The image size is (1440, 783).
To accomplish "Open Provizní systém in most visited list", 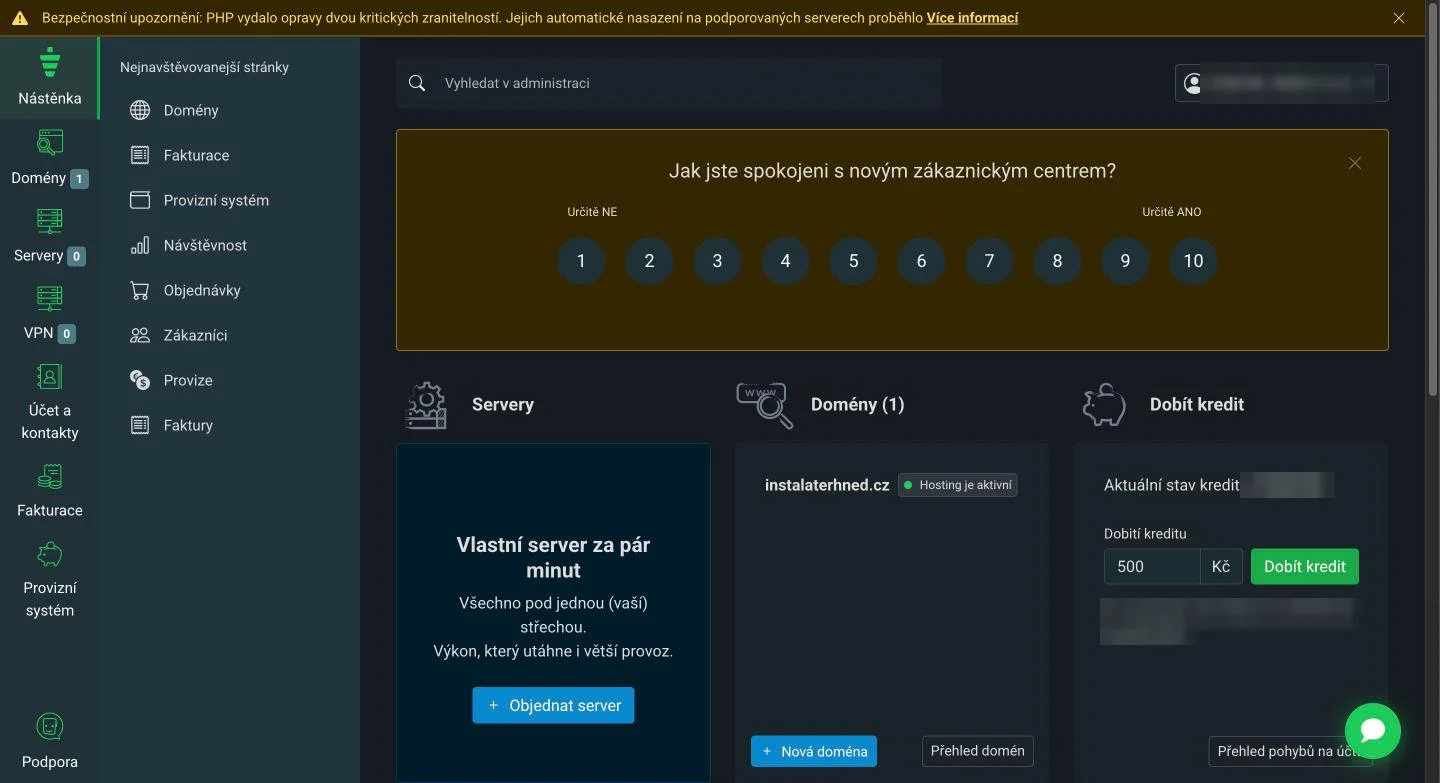I will pyautogui.click(x=216, y=200).
